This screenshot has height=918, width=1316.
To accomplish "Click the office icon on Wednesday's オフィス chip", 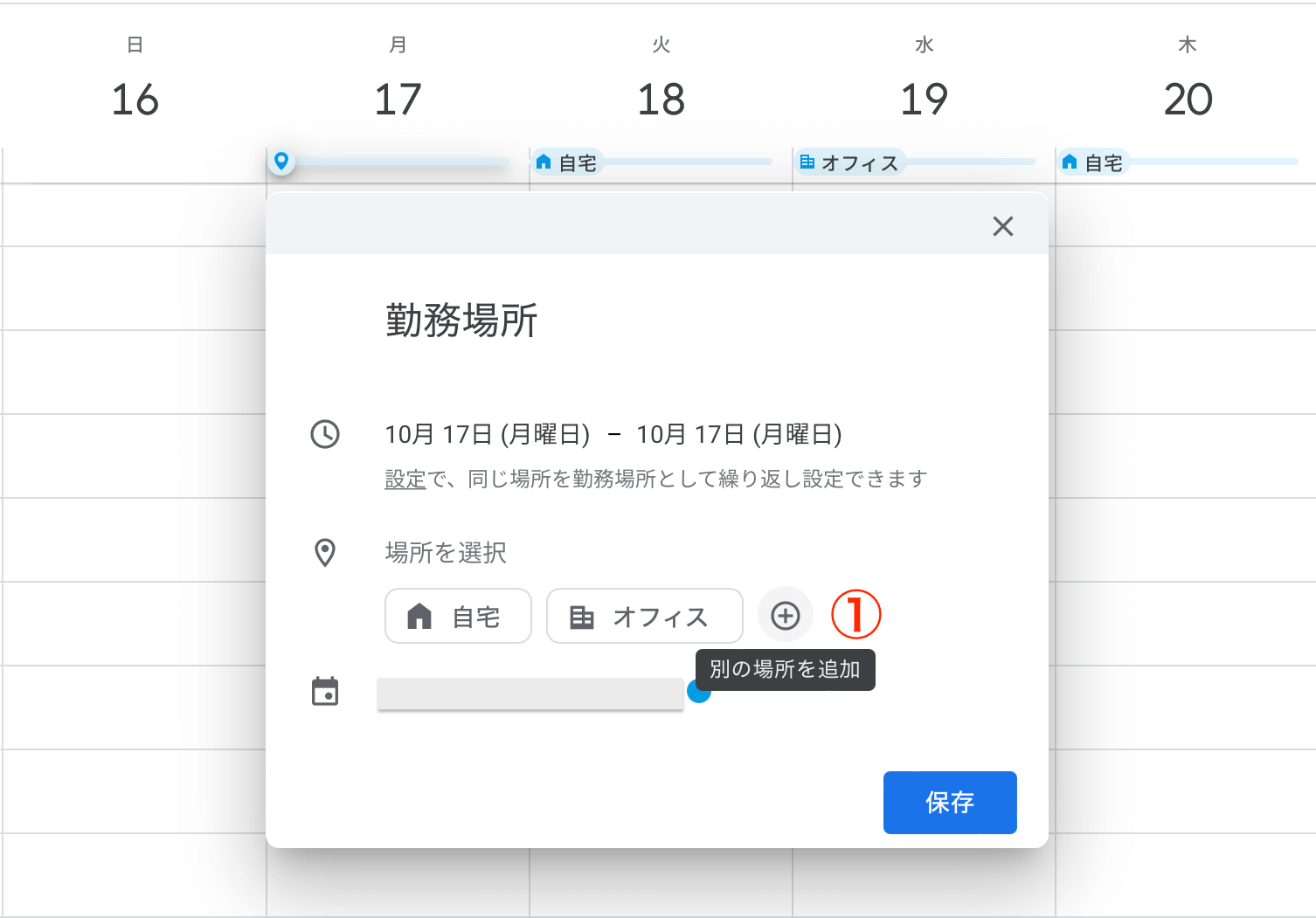I will pyautogui.click(x=807, y=161).
